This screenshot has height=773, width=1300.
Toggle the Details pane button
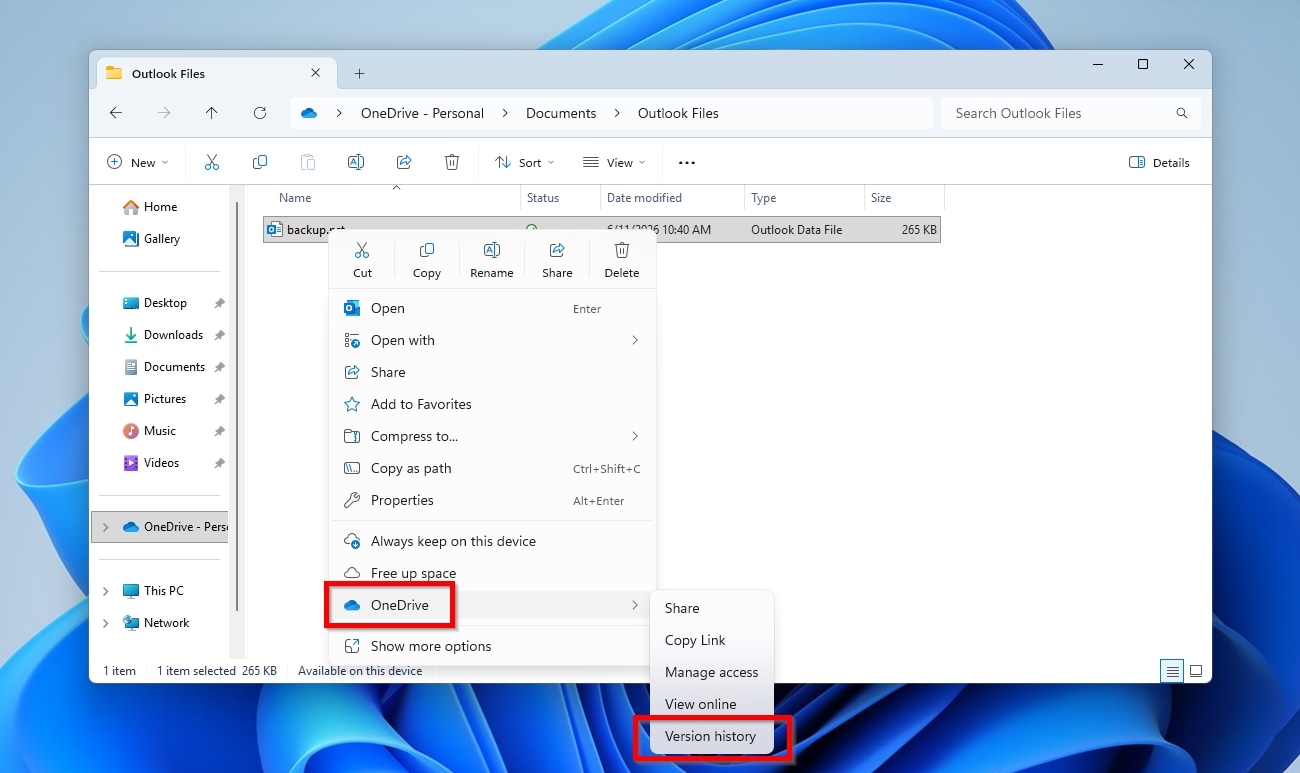pos(1159,162)
